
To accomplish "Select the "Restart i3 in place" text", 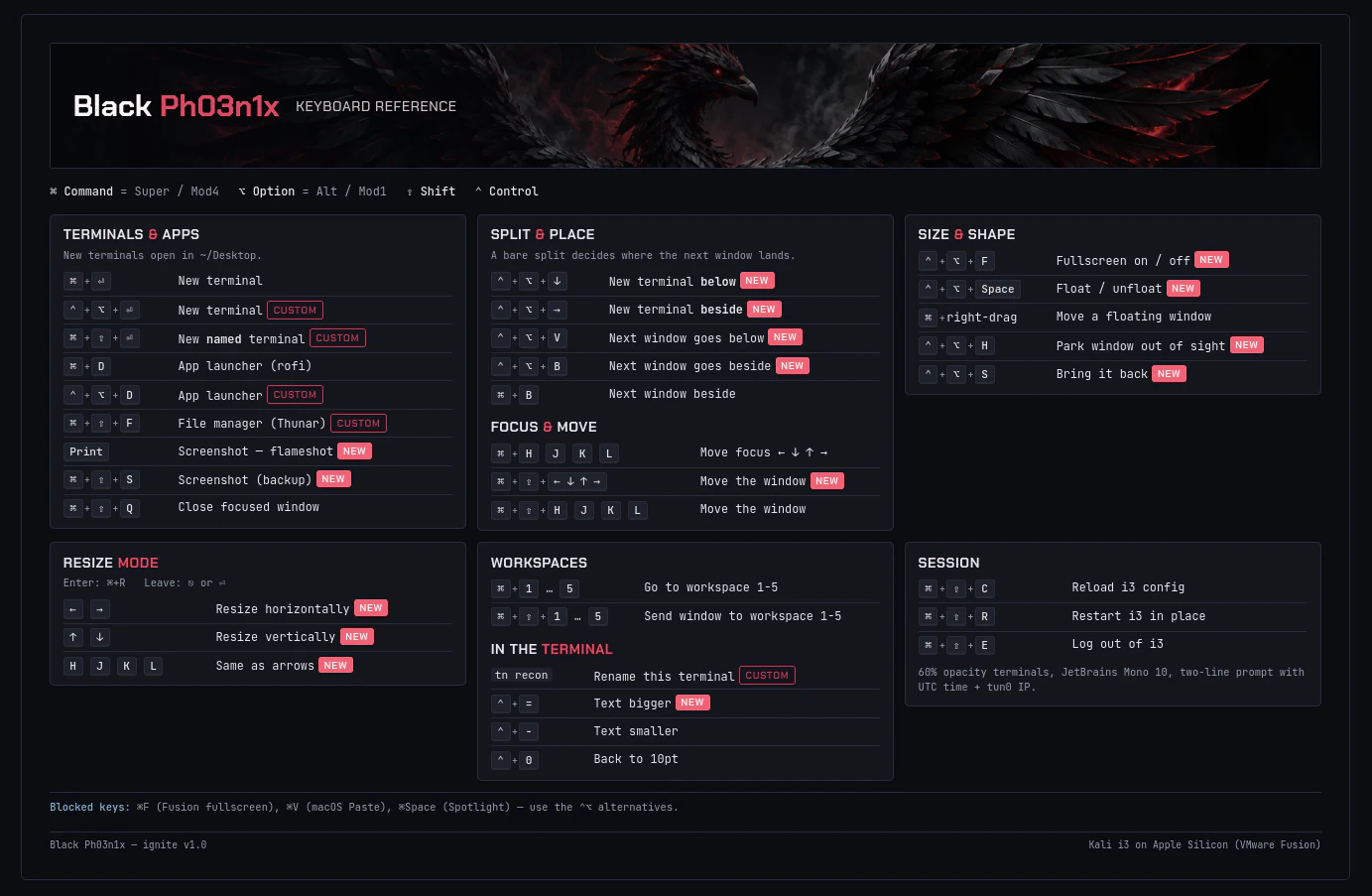I will (x=1139, y=616).
